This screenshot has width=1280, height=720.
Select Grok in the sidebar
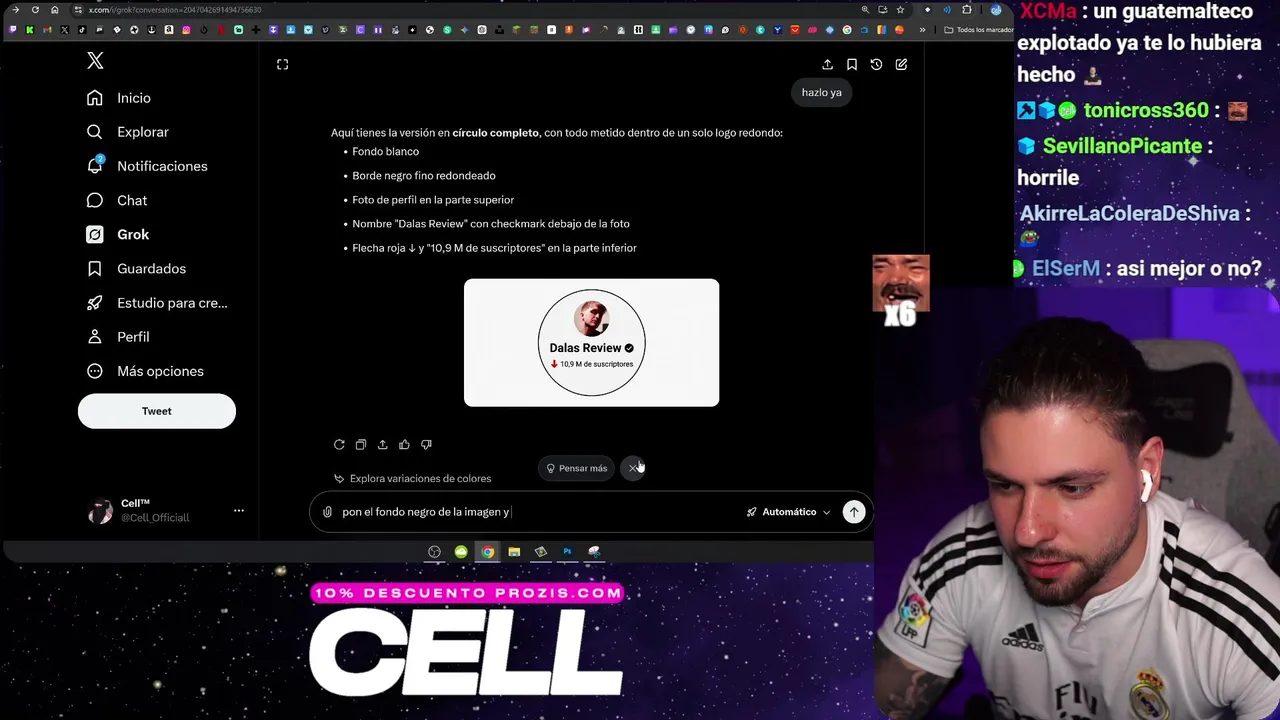click(118, 234)
